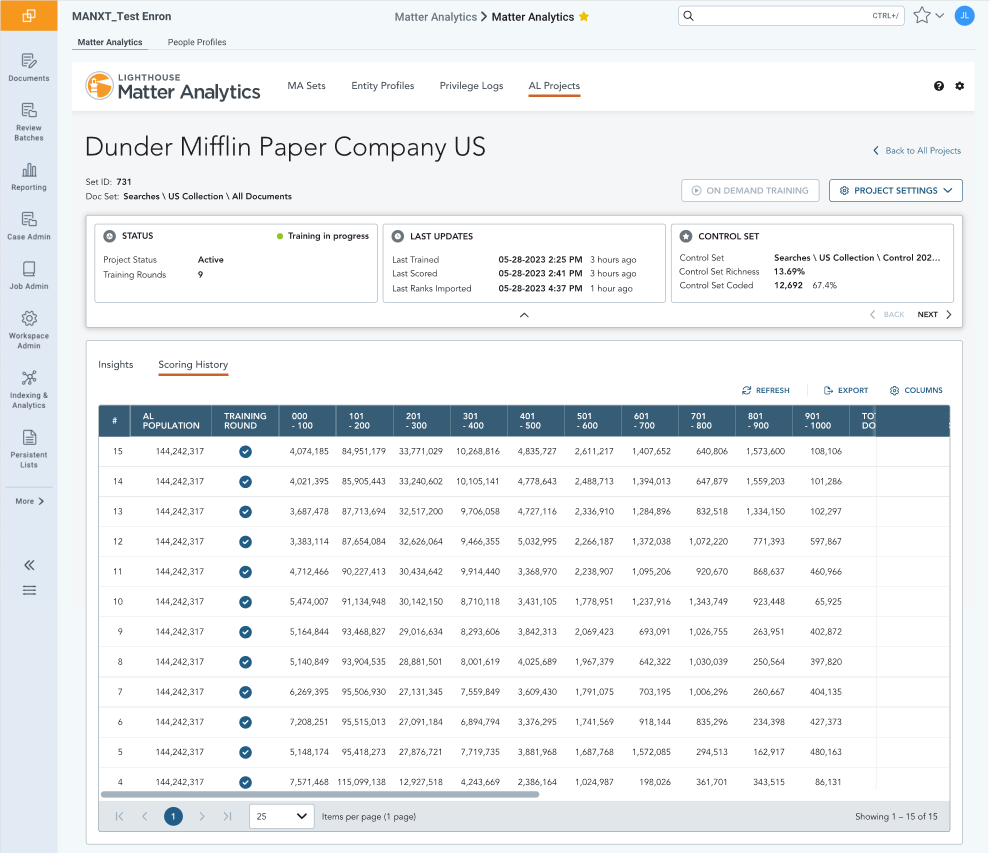Viewport: 990px width, 853px height.
Task: Click the Control Set star icon
Action: (686, 236)
